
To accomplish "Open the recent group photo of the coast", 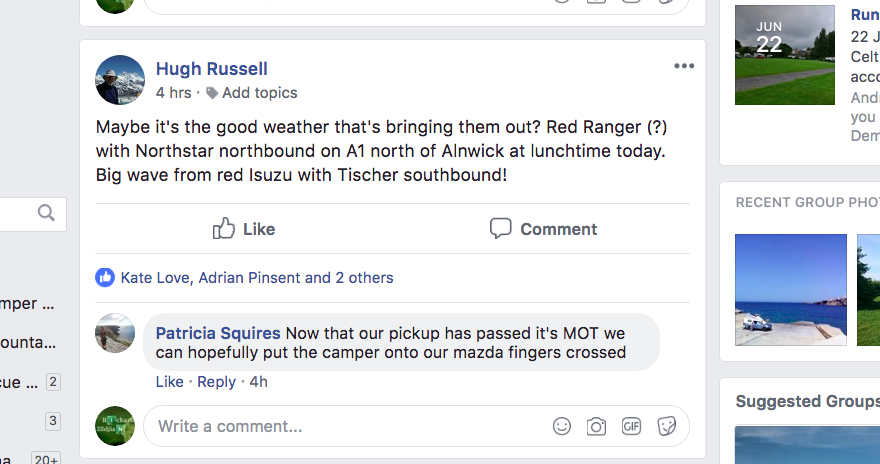I will click(x=790, y=290).
